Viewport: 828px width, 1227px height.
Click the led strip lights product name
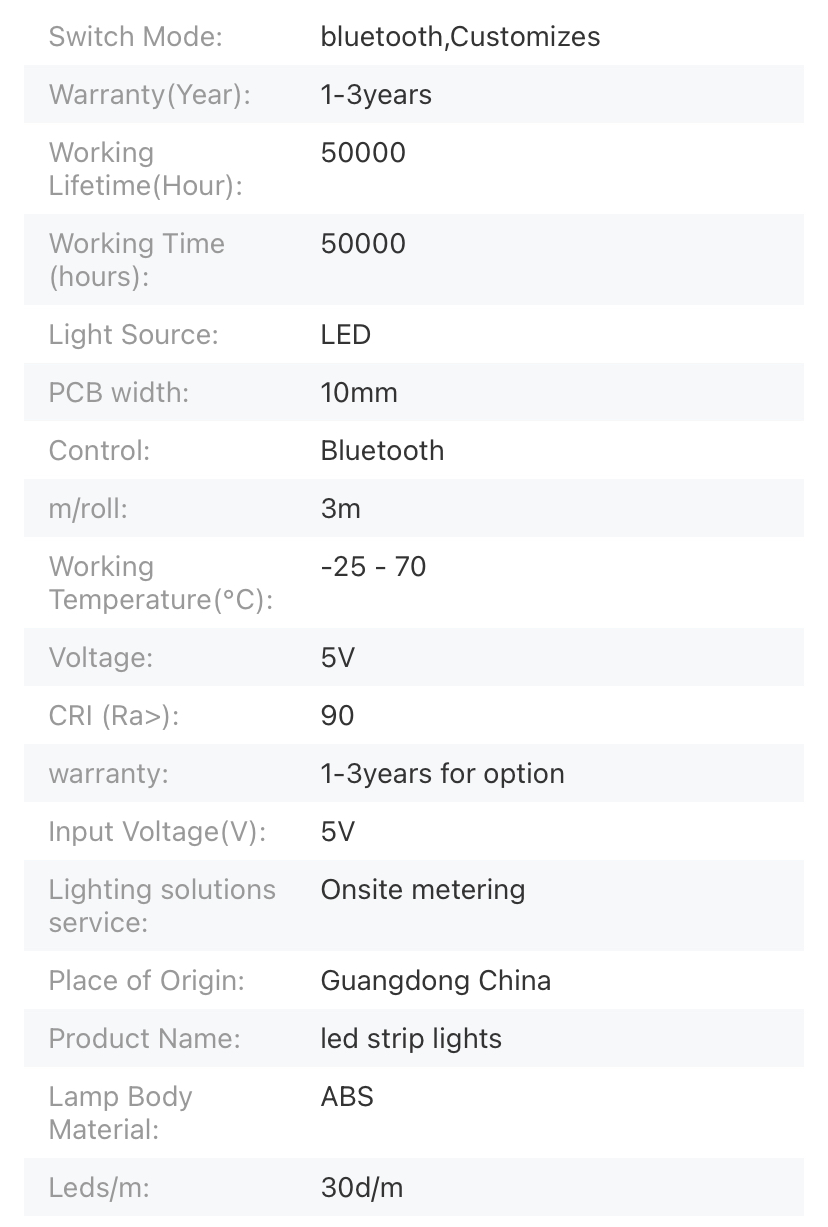[x=411, y=1038]
